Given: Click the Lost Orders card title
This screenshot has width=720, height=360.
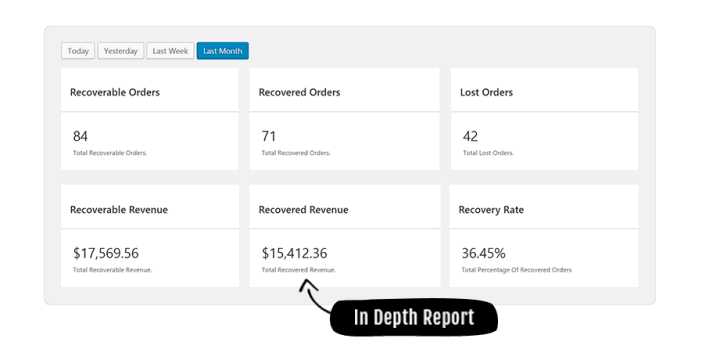Looking at the screenshot, I should pos(486,92).
